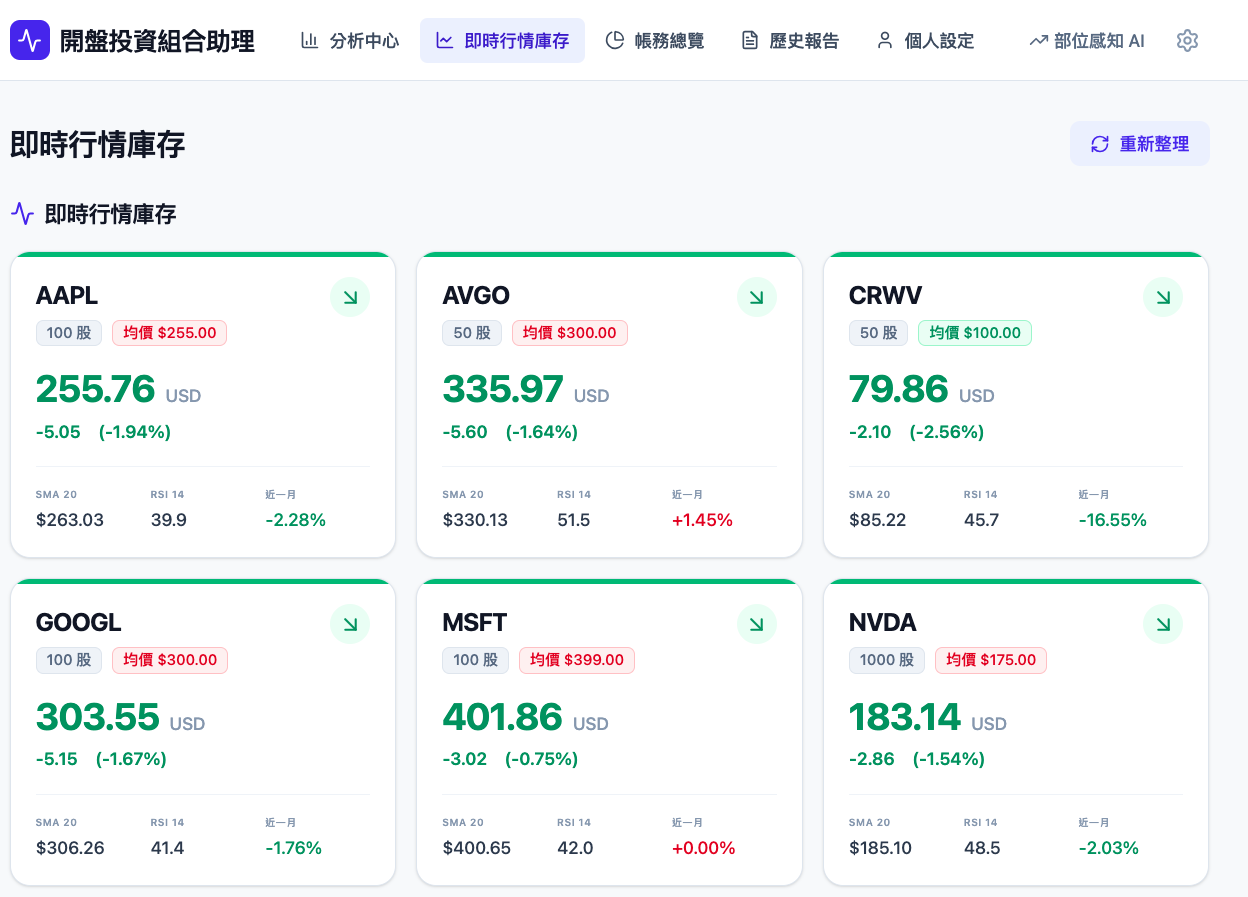Click GOOGL card's downtrend arrow icon
1248x897 pixels.
coord(350,624)
